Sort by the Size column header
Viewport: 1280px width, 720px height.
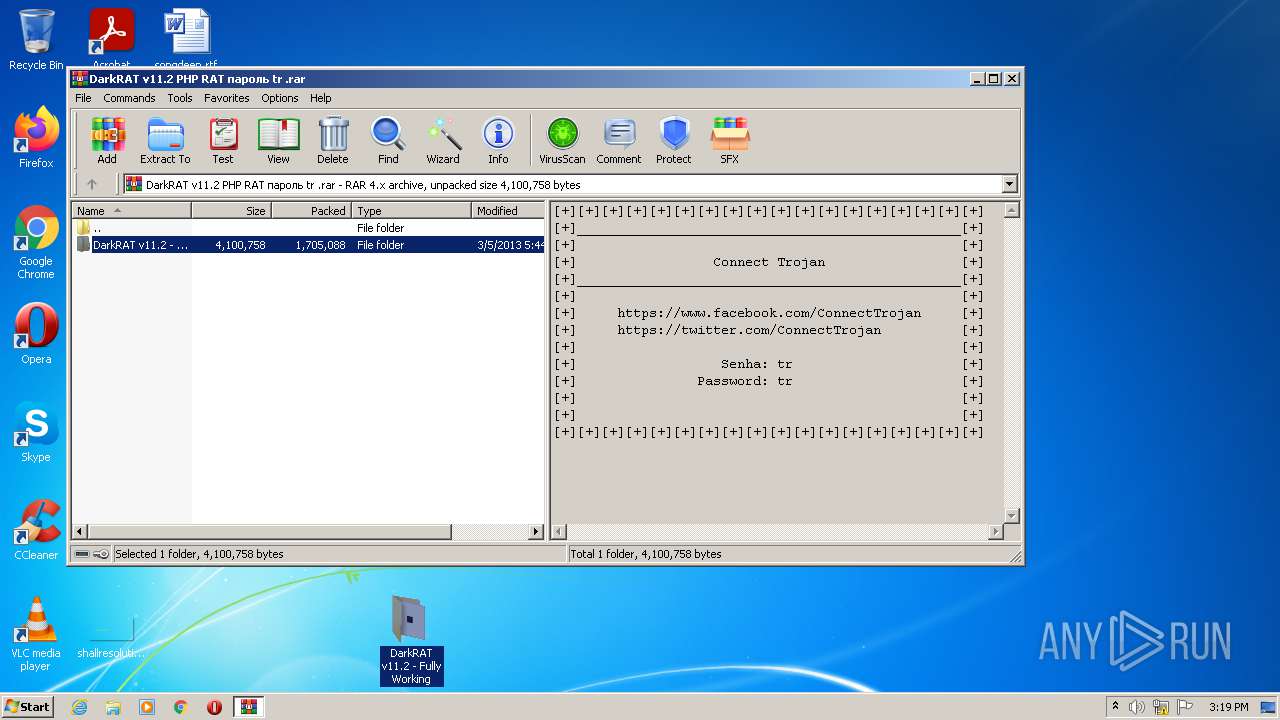(x=231, y=211)
